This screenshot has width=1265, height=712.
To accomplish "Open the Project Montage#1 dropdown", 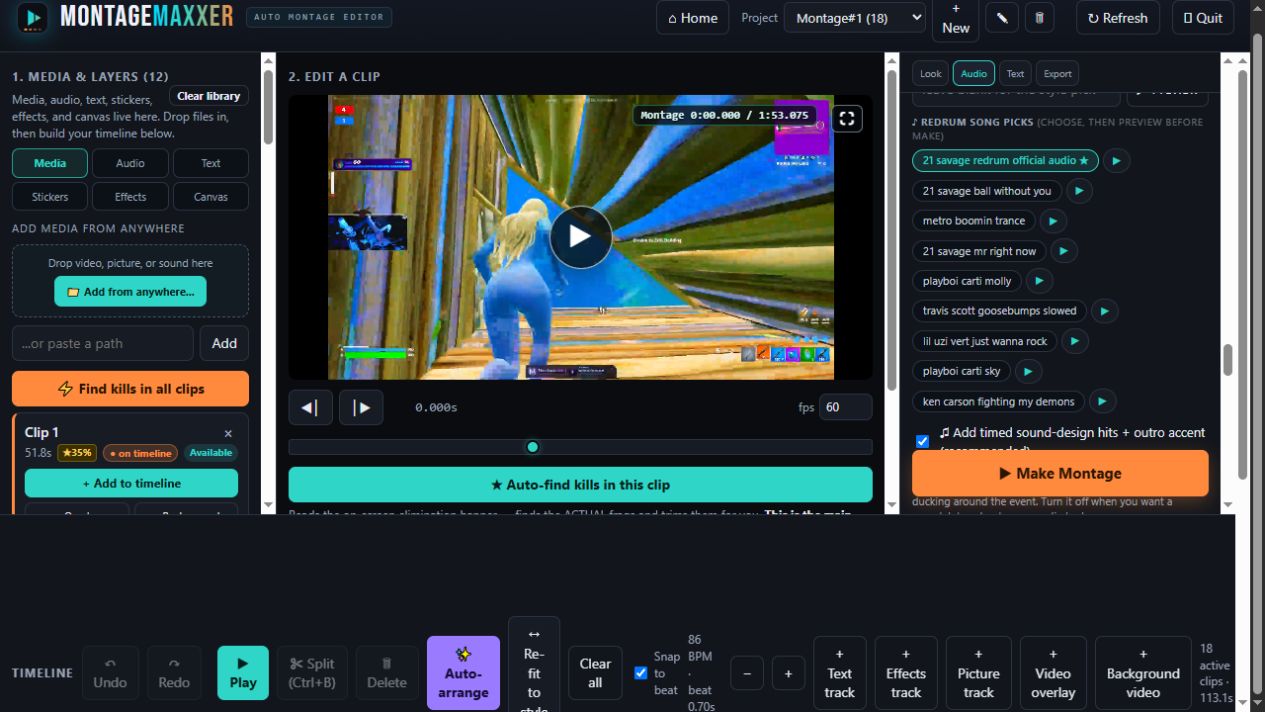I will click(855, 18).
